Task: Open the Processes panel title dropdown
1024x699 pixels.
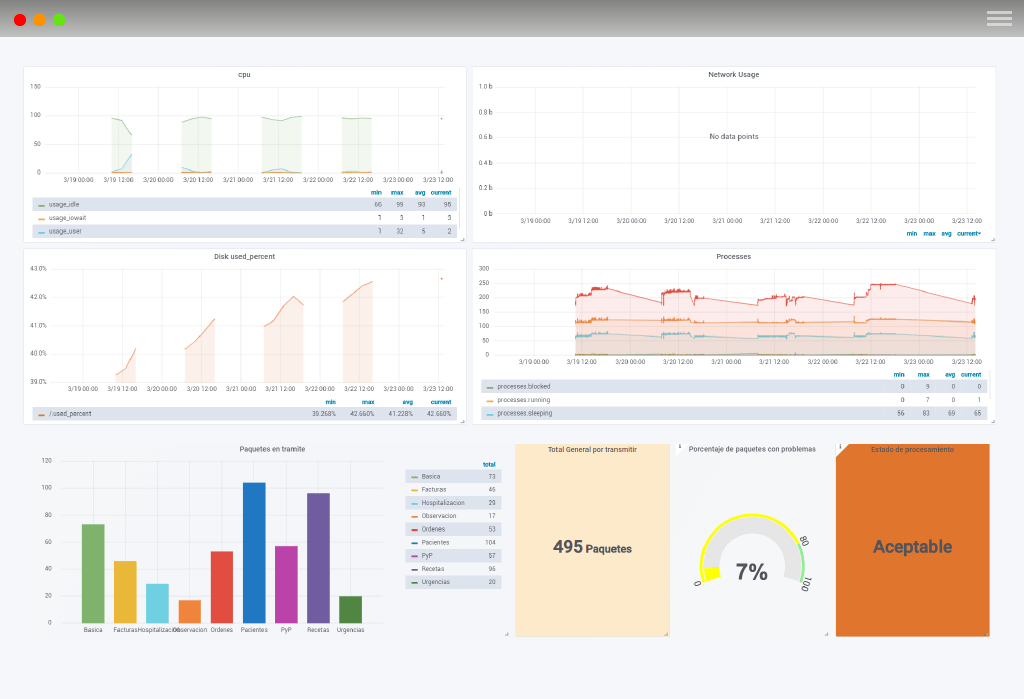Action: [733, 256]
